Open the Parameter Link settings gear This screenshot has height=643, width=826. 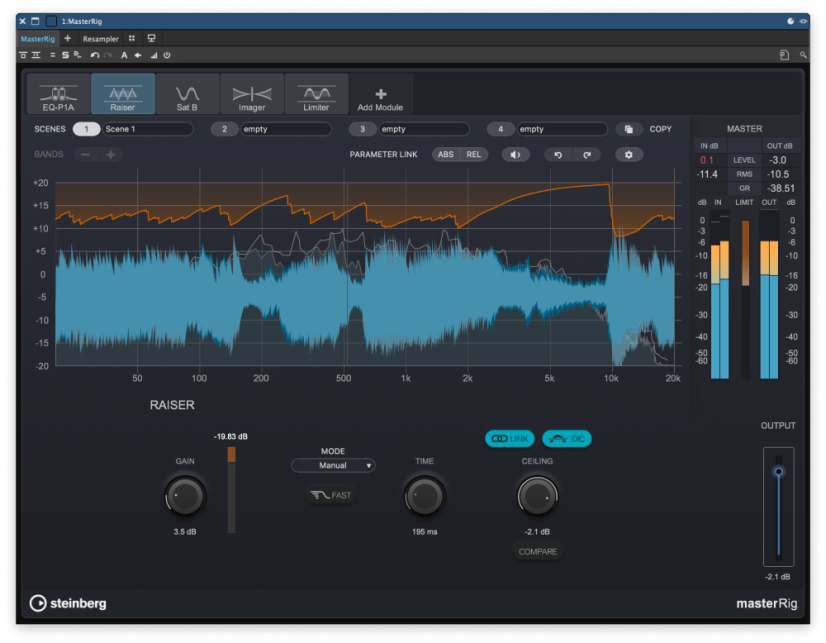point(630,154)
